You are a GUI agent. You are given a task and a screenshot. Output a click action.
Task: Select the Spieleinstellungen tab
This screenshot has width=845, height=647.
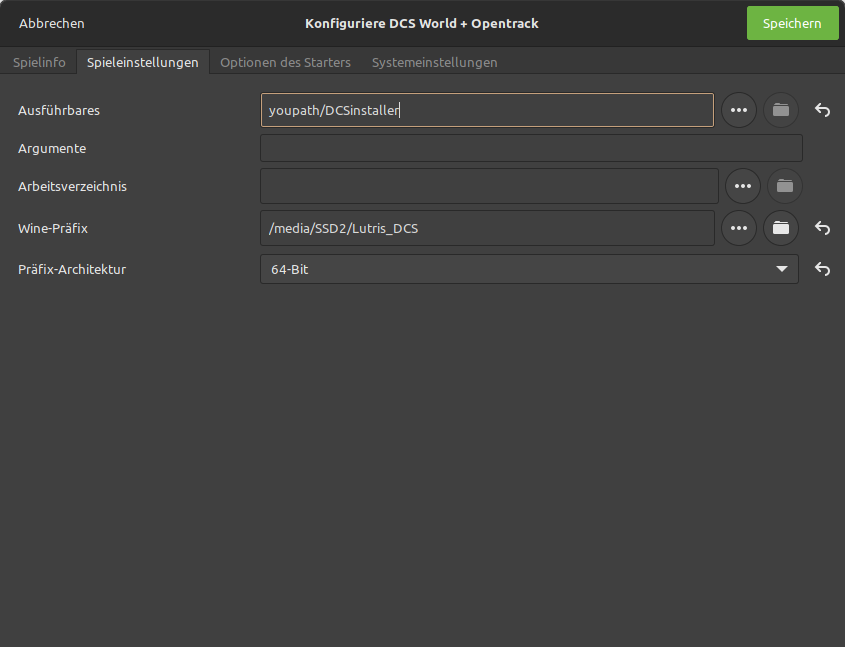(x=143, y=62)
